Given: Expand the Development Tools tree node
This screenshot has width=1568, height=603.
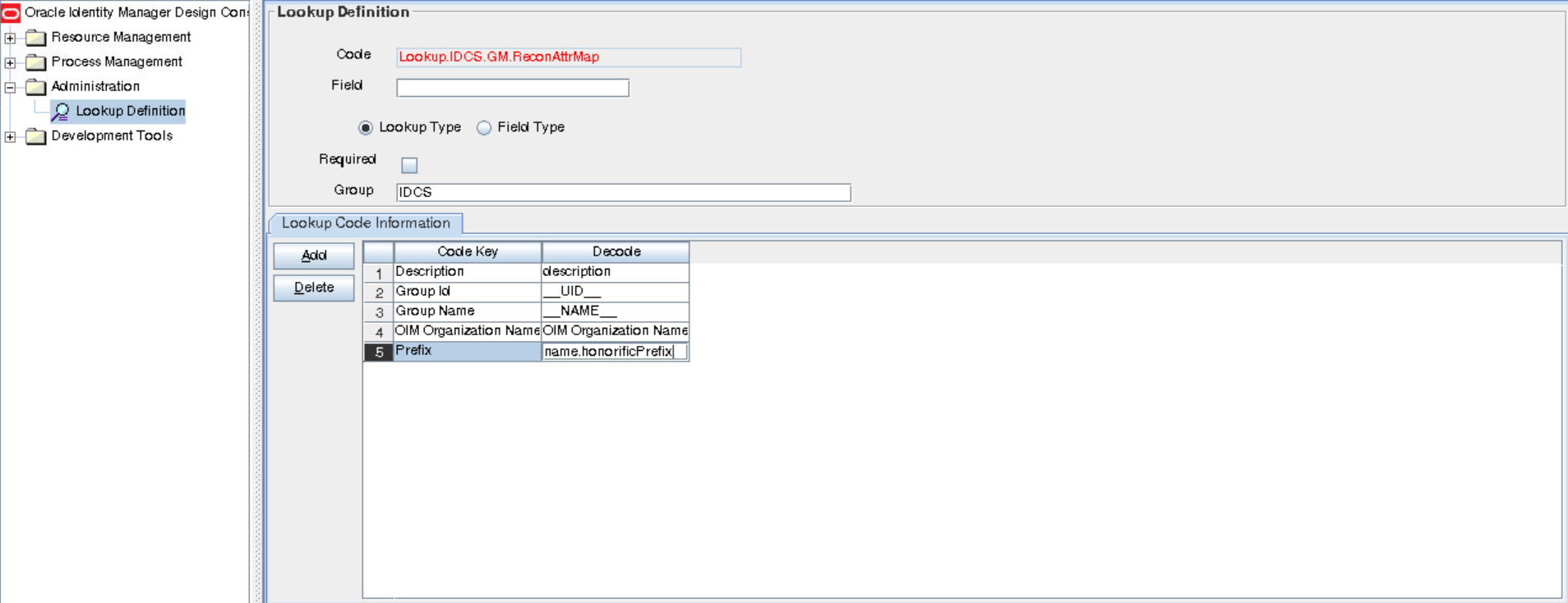Looking at the screenshot, I should [10, 136].
